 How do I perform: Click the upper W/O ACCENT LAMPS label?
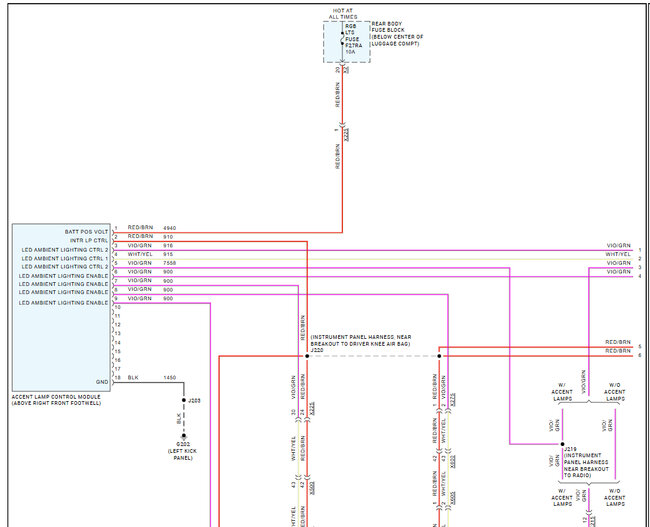612,393
